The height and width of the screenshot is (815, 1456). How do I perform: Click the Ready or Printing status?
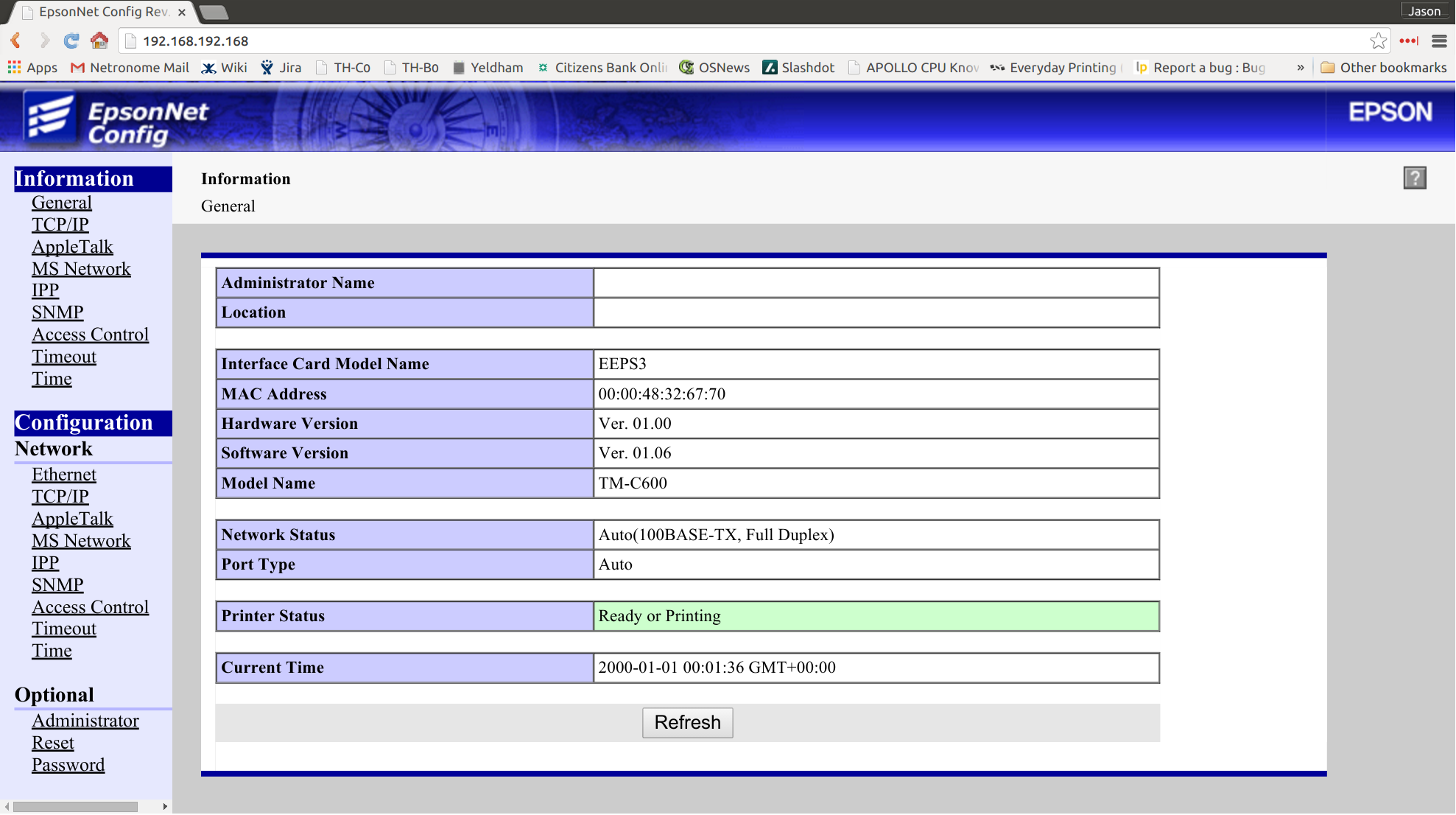coord(659,615)
